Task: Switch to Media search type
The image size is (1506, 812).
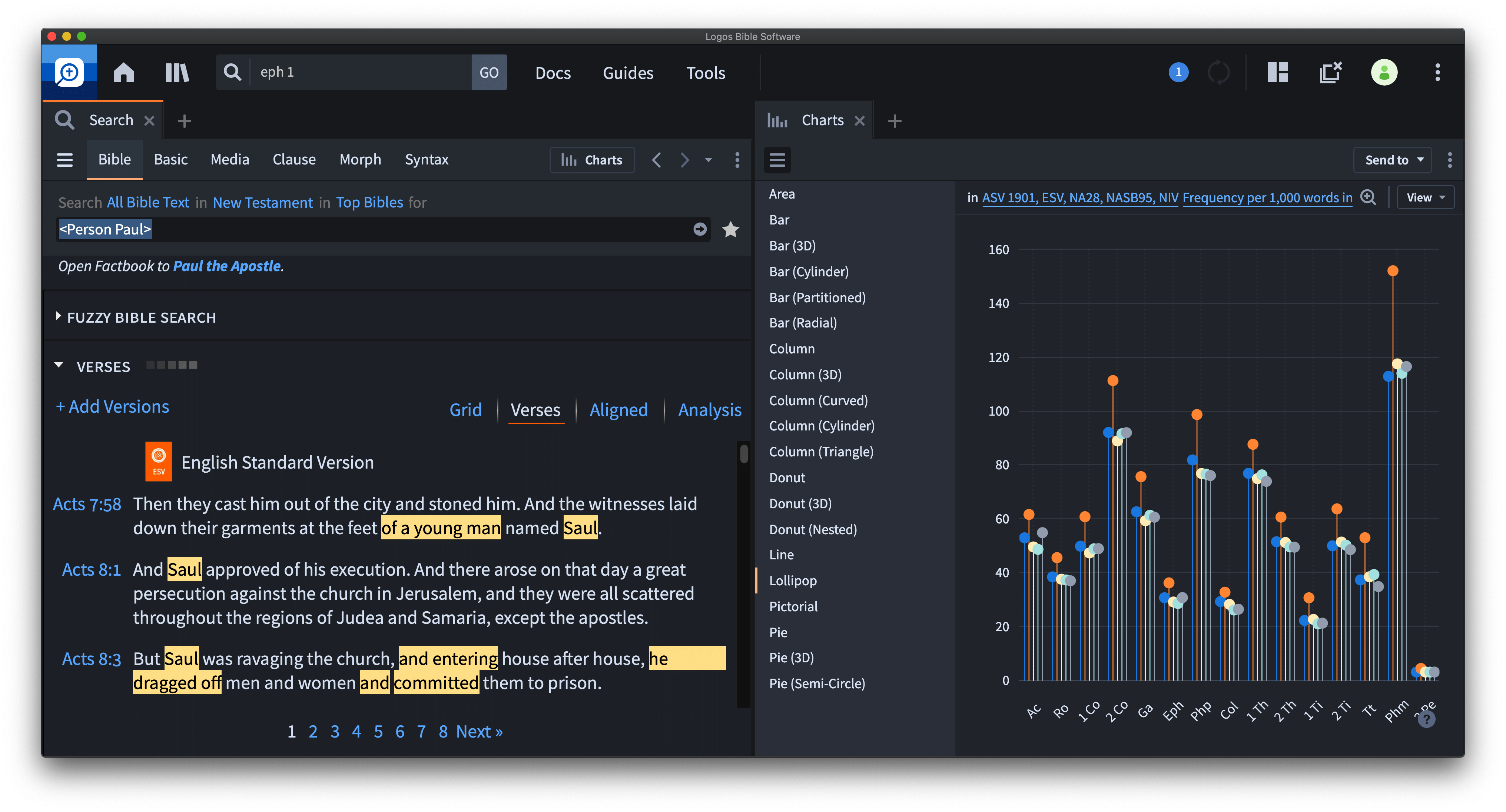Action: click(x=230, y=160)
